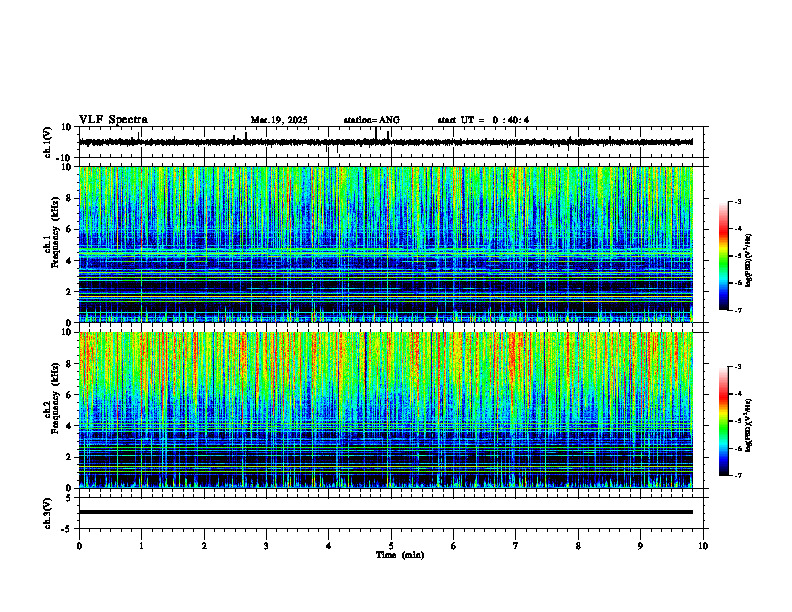Click the "ch.3(V)" axis label
The width and height of the screenshot is (792, 612).
tap(48, 513)
